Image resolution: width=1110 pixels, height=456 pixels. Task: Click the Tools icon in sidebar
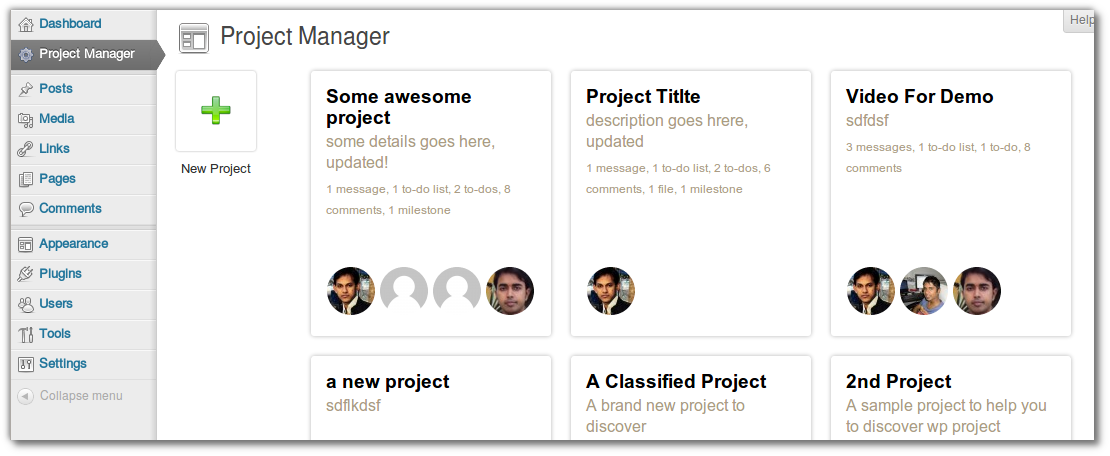click(x=26, y=334)
